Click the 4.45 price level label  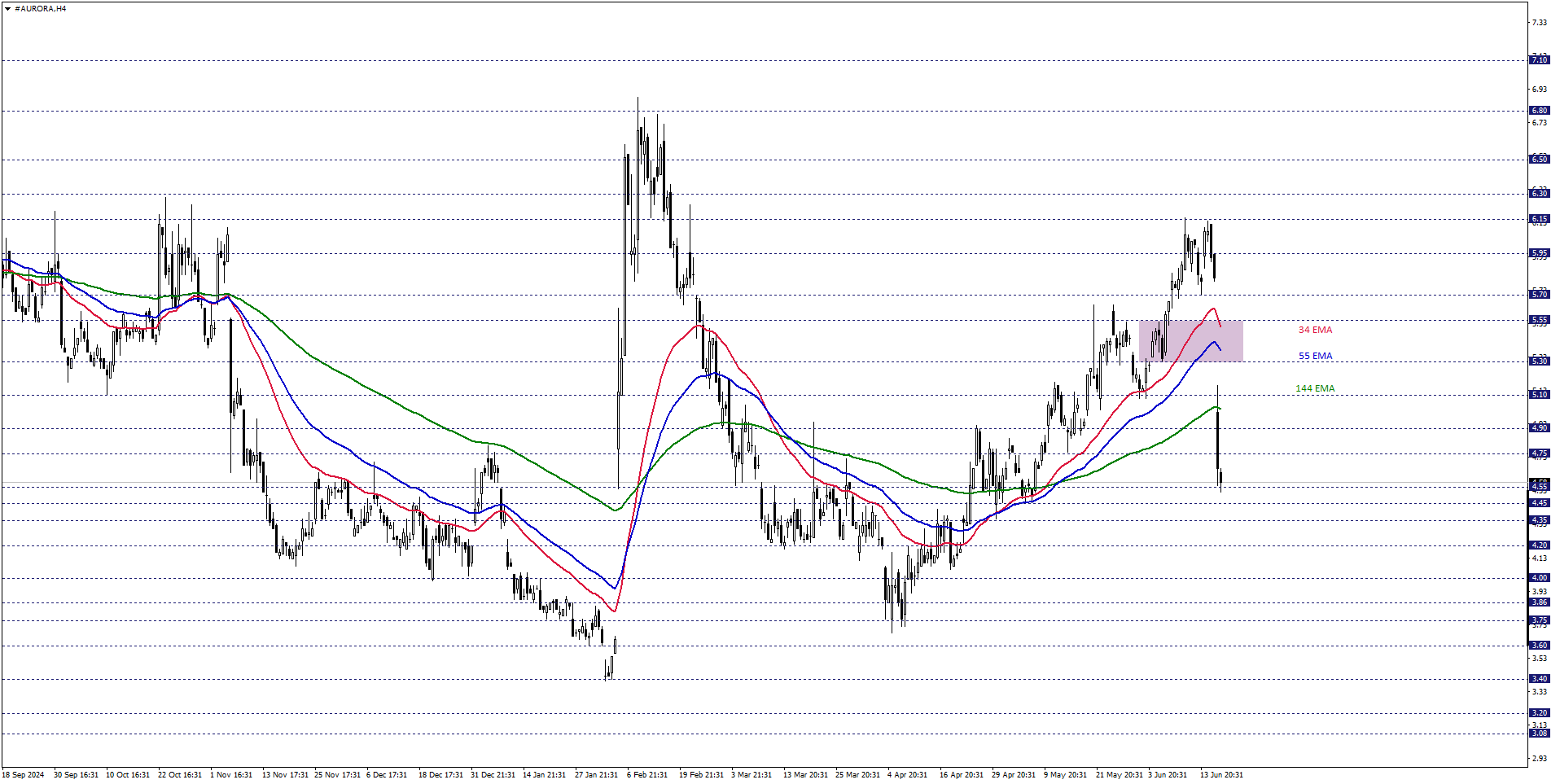(x=1539, y=503)
